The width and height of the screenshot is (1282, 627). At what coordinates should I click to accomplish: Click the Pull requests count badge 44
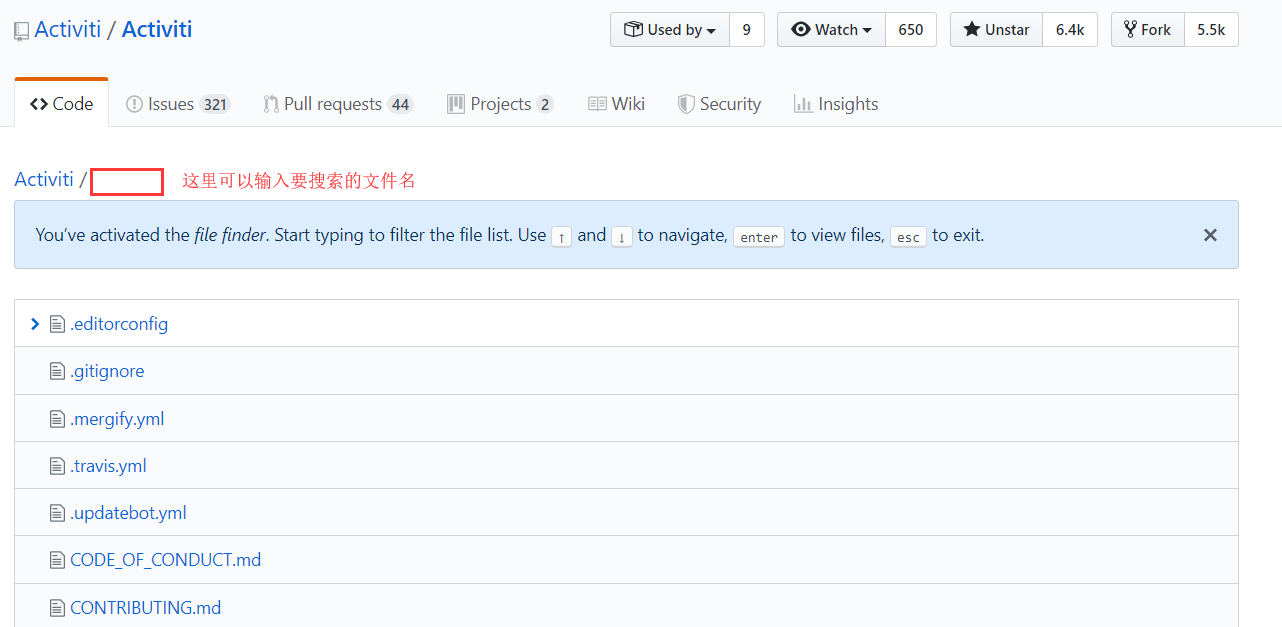click(401, 104)
